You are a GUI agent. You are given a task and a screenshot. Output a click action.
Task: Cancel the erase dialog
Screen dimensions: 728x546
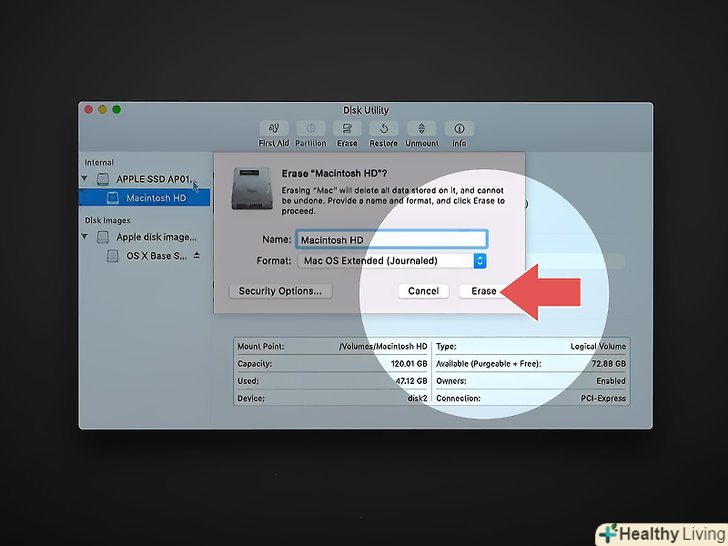click(423, 291)
